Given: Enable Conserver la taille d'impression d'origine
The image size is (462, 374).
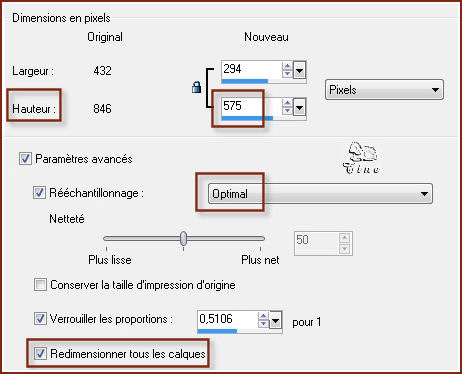Looking at the screenshot, I should pyautogui.click(x=40, y=285).
